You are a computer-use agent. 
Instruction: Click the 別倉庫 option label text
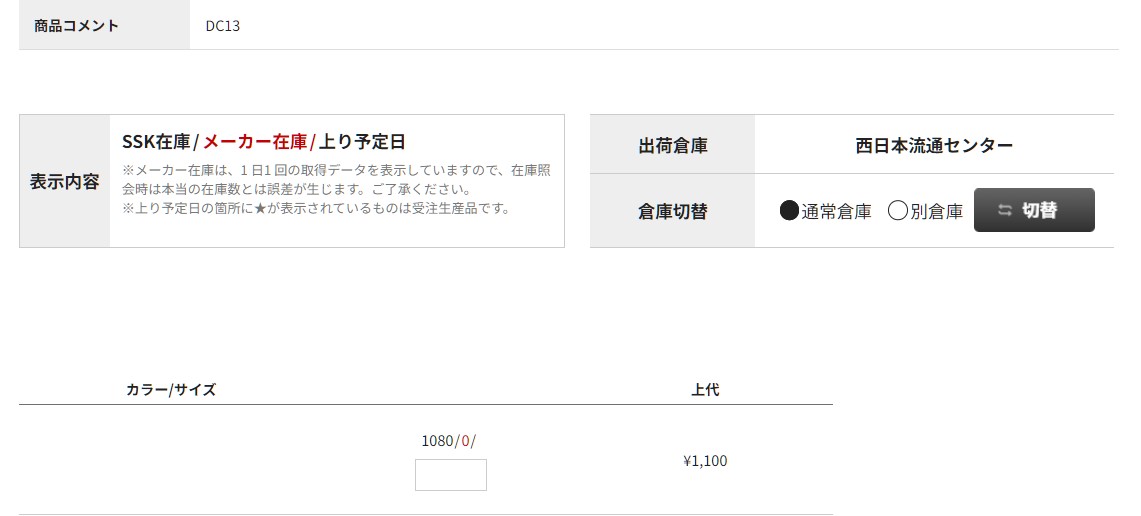[x=937, y=212]
